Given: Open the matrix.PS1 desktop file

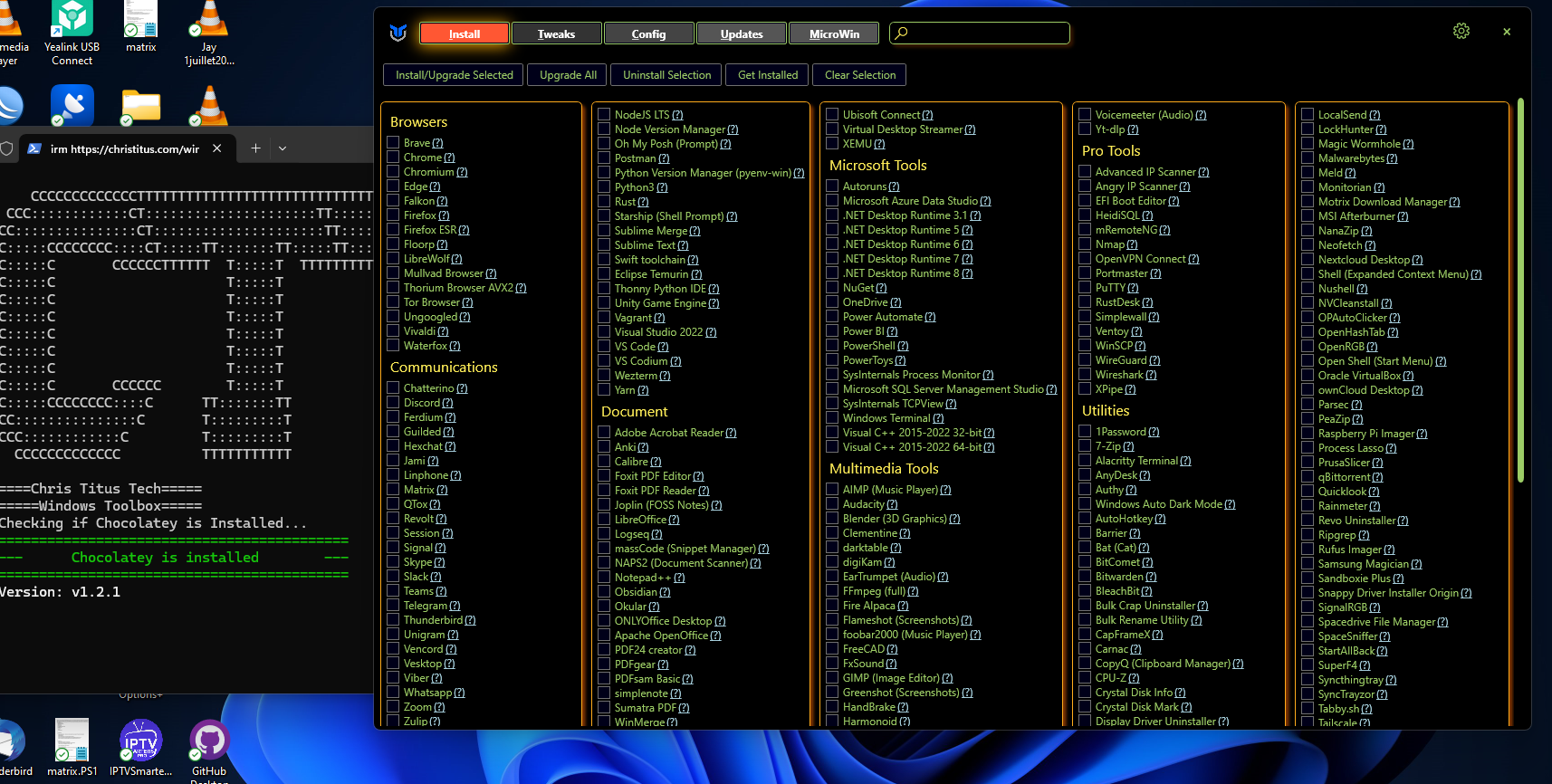Looking at the screenshot, I should pyautogui.click(x=72, y=741).
